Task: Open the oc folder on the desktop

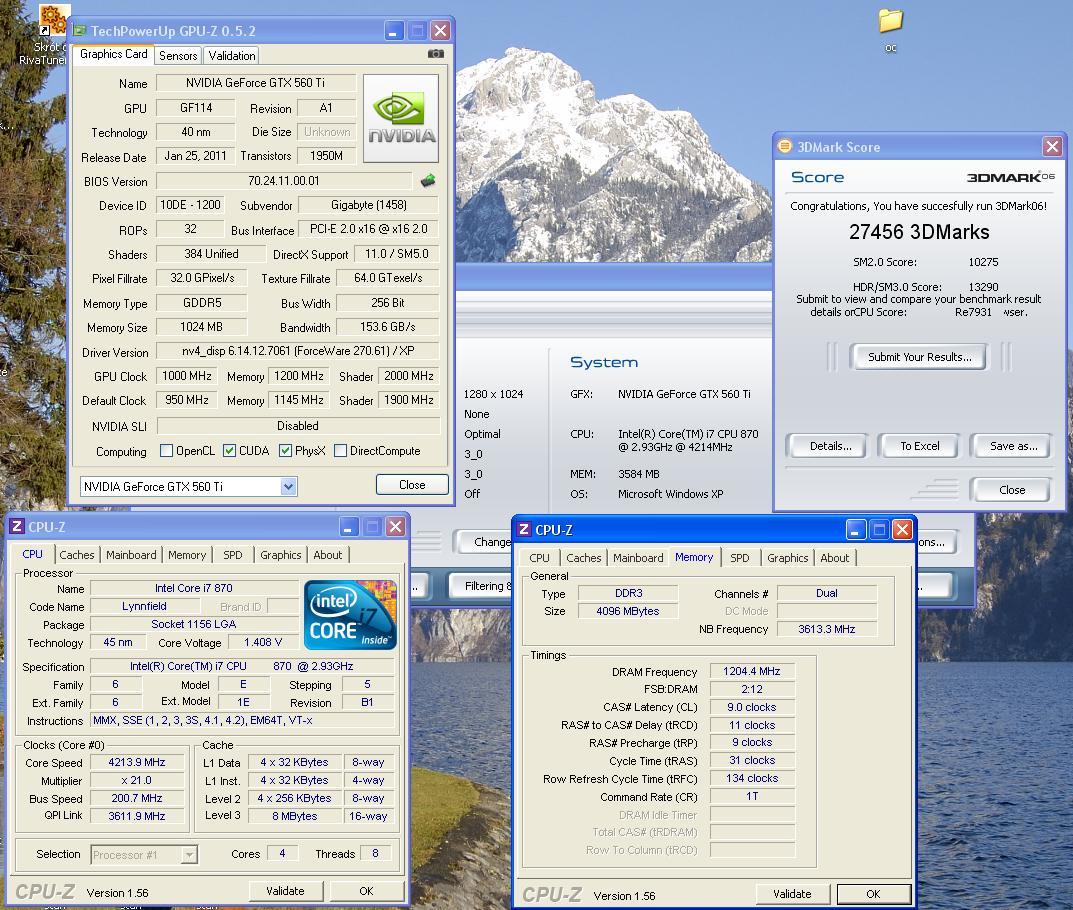Action: click(890, 29)
